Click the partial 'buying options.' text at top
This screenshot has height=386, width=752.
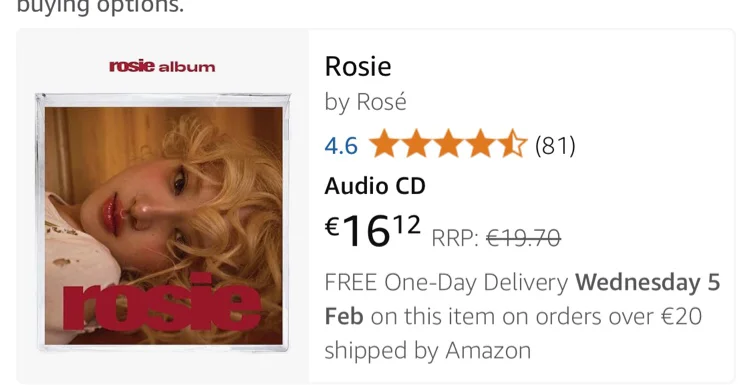point(100,7)
